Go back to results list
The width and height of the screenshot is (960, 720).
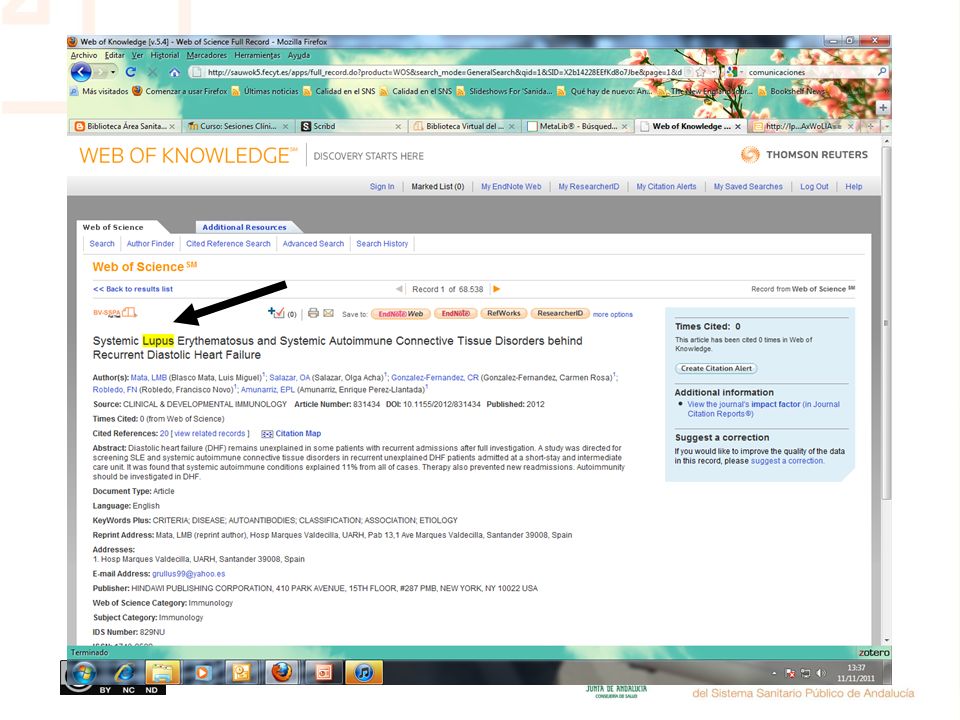click(133, 289)
